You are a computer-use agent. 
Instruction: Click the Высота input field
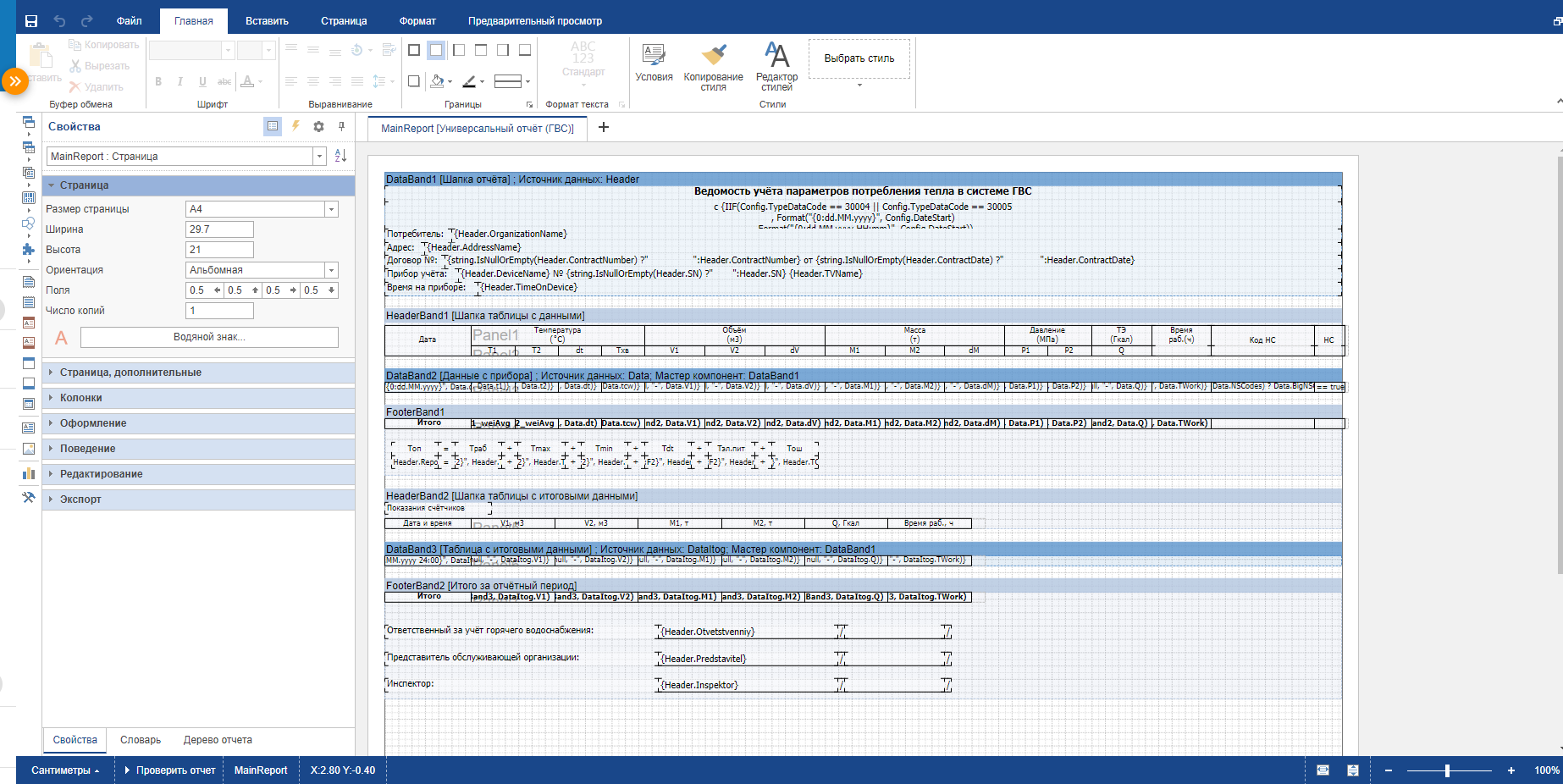pyautogui.click(x=219, y=250)
